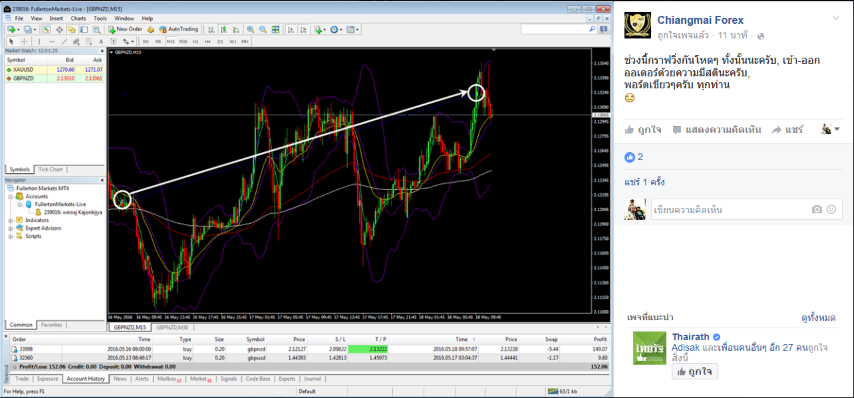Switch to the Tick Chart tab
Image resolution: width=854 pixels, height=398 pixels.
[x=50, y=169]
